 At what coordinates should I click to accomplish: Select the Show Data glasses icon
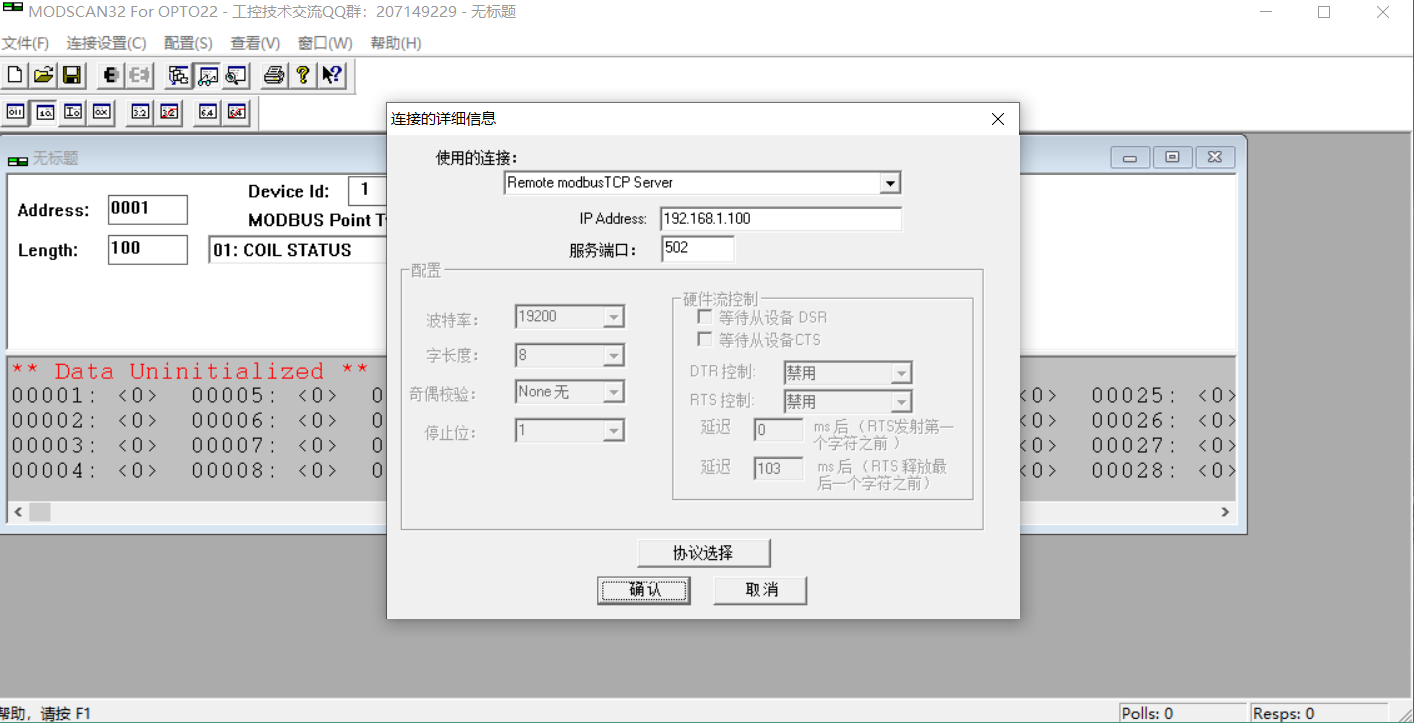pyautogui.click(x=207, y=75)
